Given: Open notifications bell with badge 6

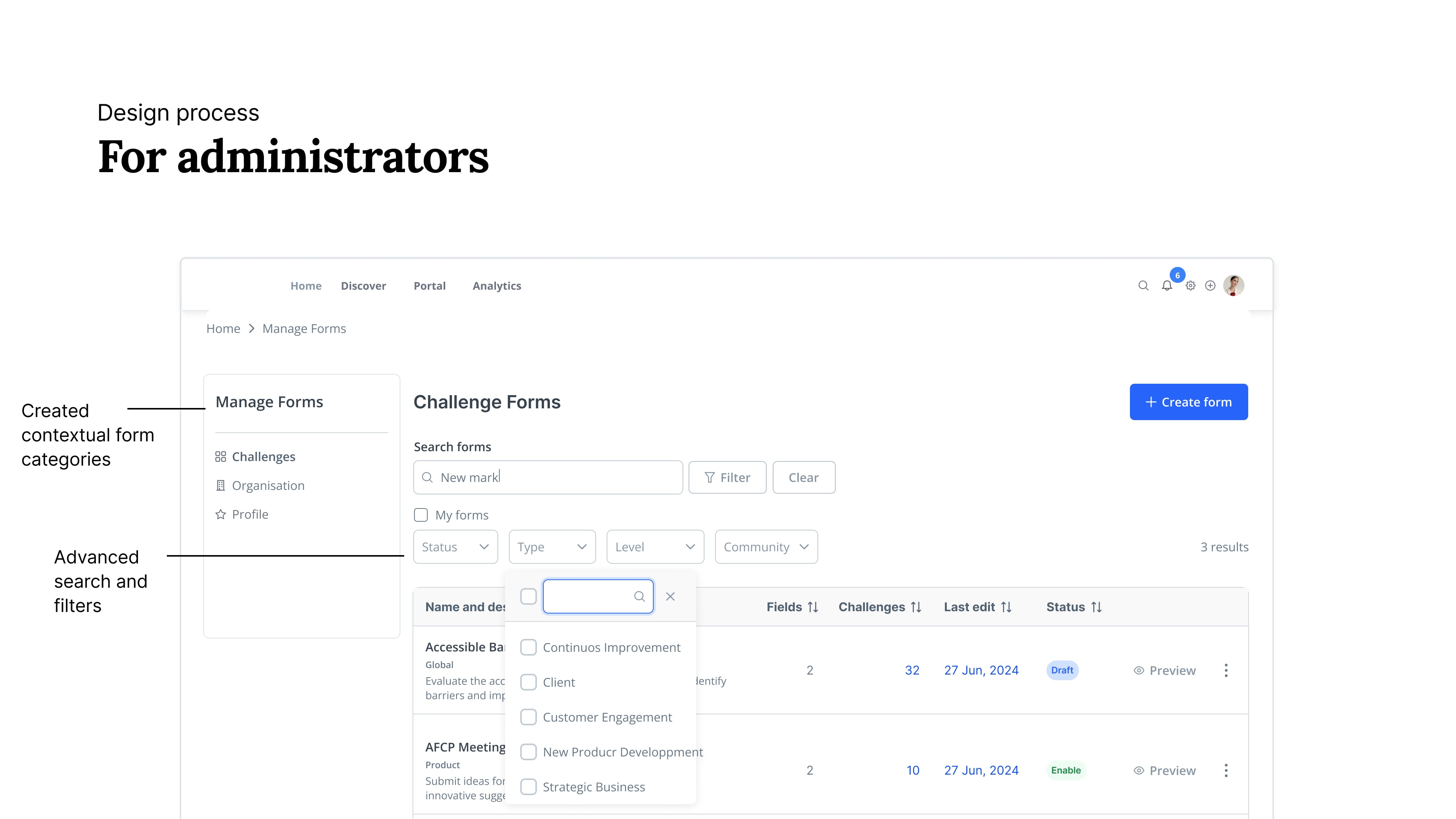Looking at the screenshot, I should 1167,286.
